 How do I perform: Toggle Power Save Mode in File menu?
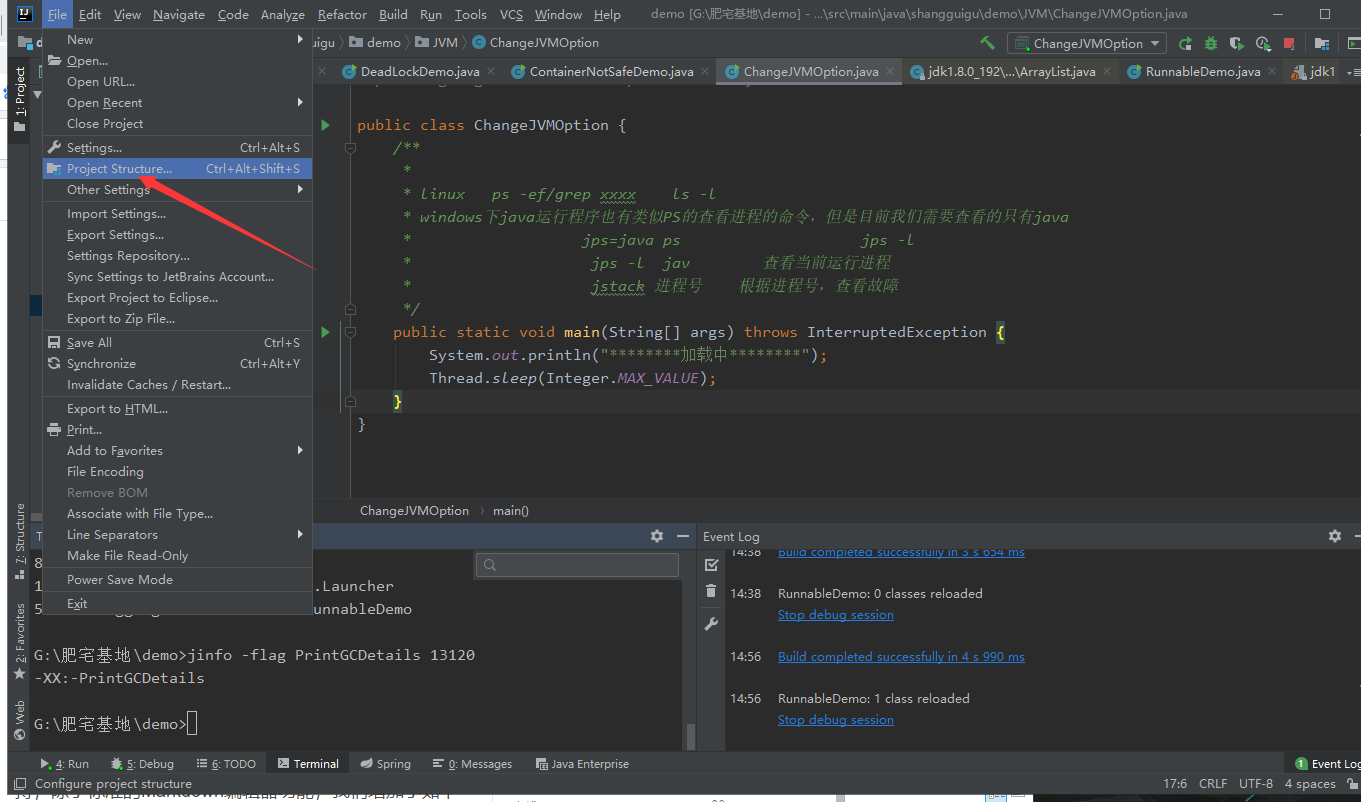coord(177,580)
